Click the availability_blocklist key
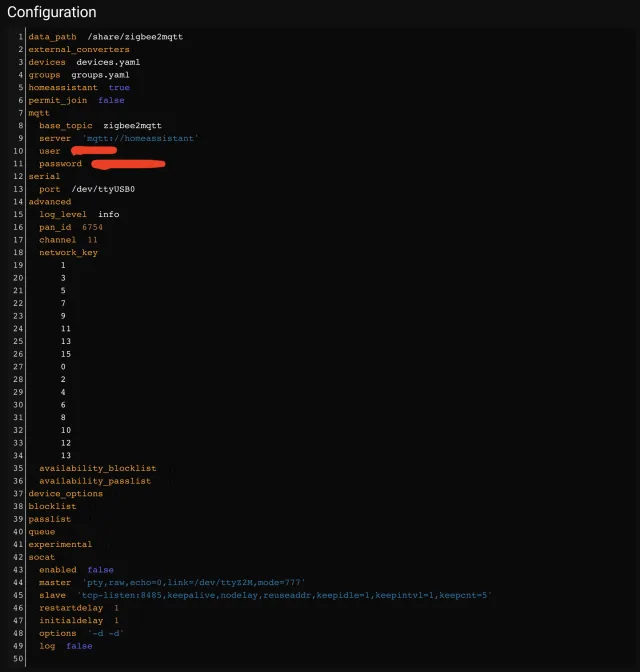 point(97,468)
